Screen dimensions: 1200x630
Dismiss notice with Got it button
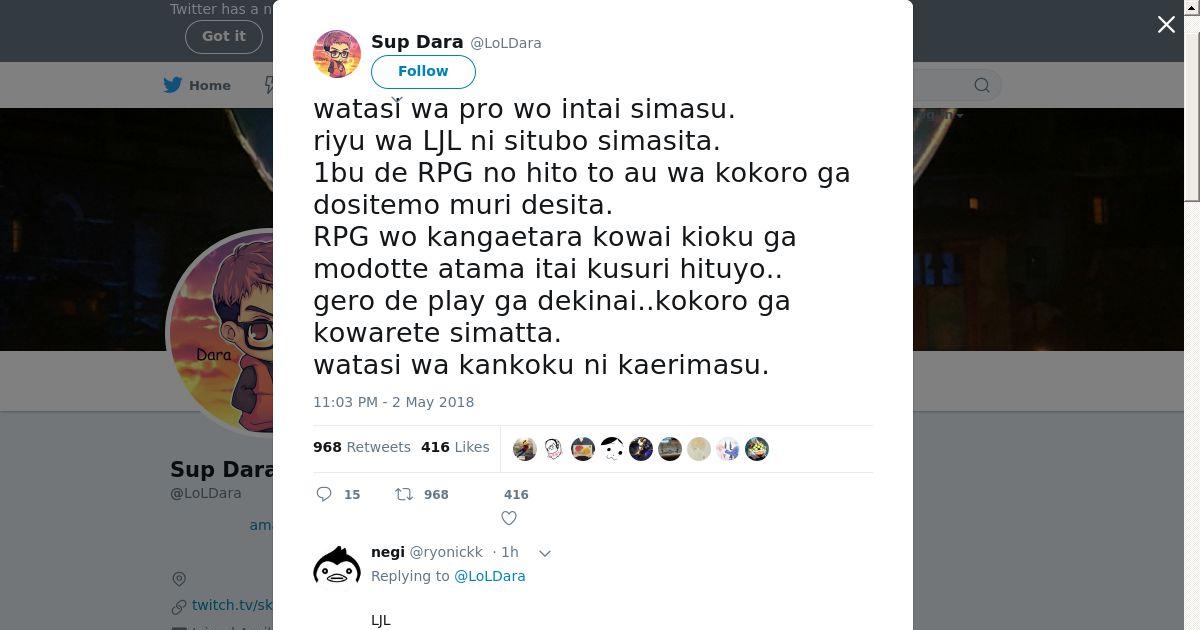pos(224,36)
